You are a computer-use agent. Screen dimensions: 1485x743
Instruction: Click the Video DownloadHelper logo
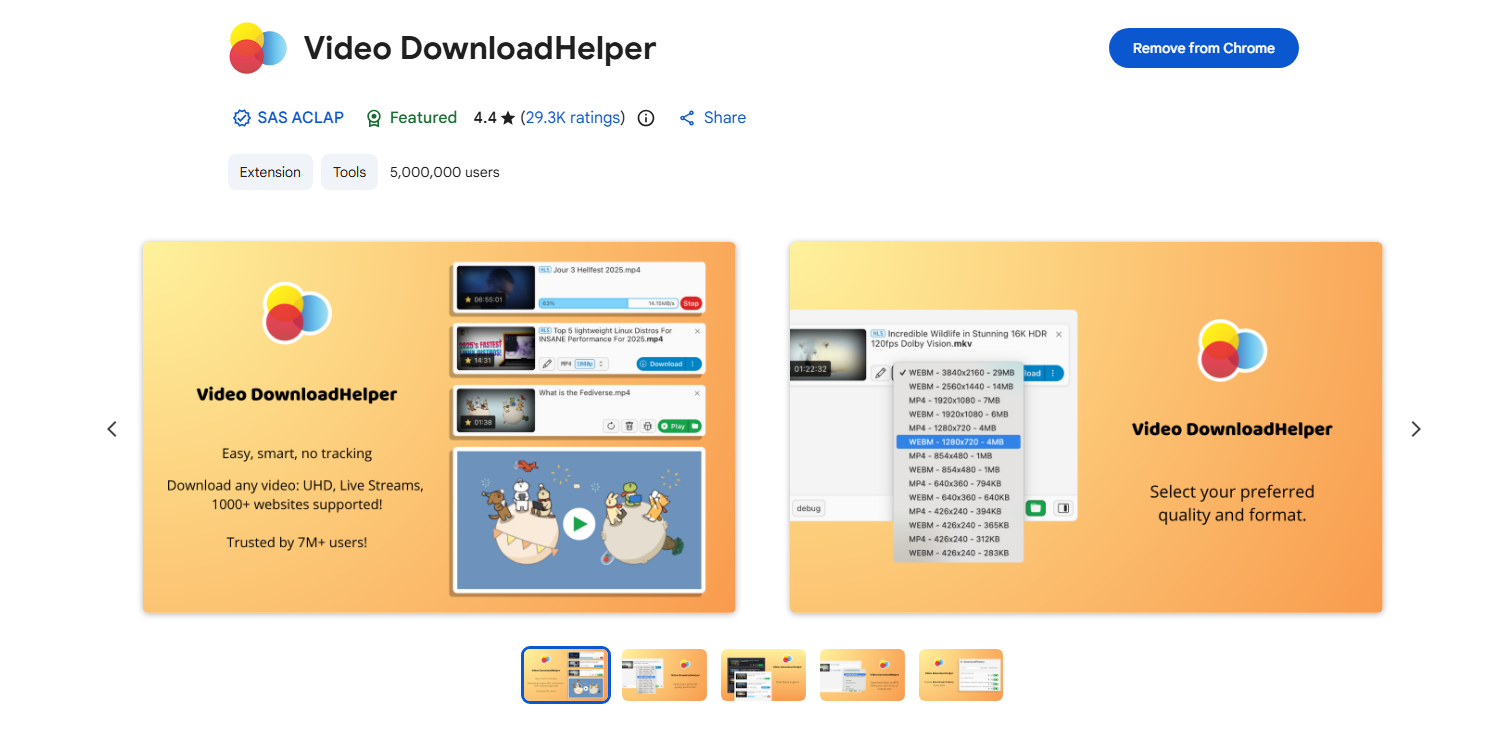[x=258, y=47]
